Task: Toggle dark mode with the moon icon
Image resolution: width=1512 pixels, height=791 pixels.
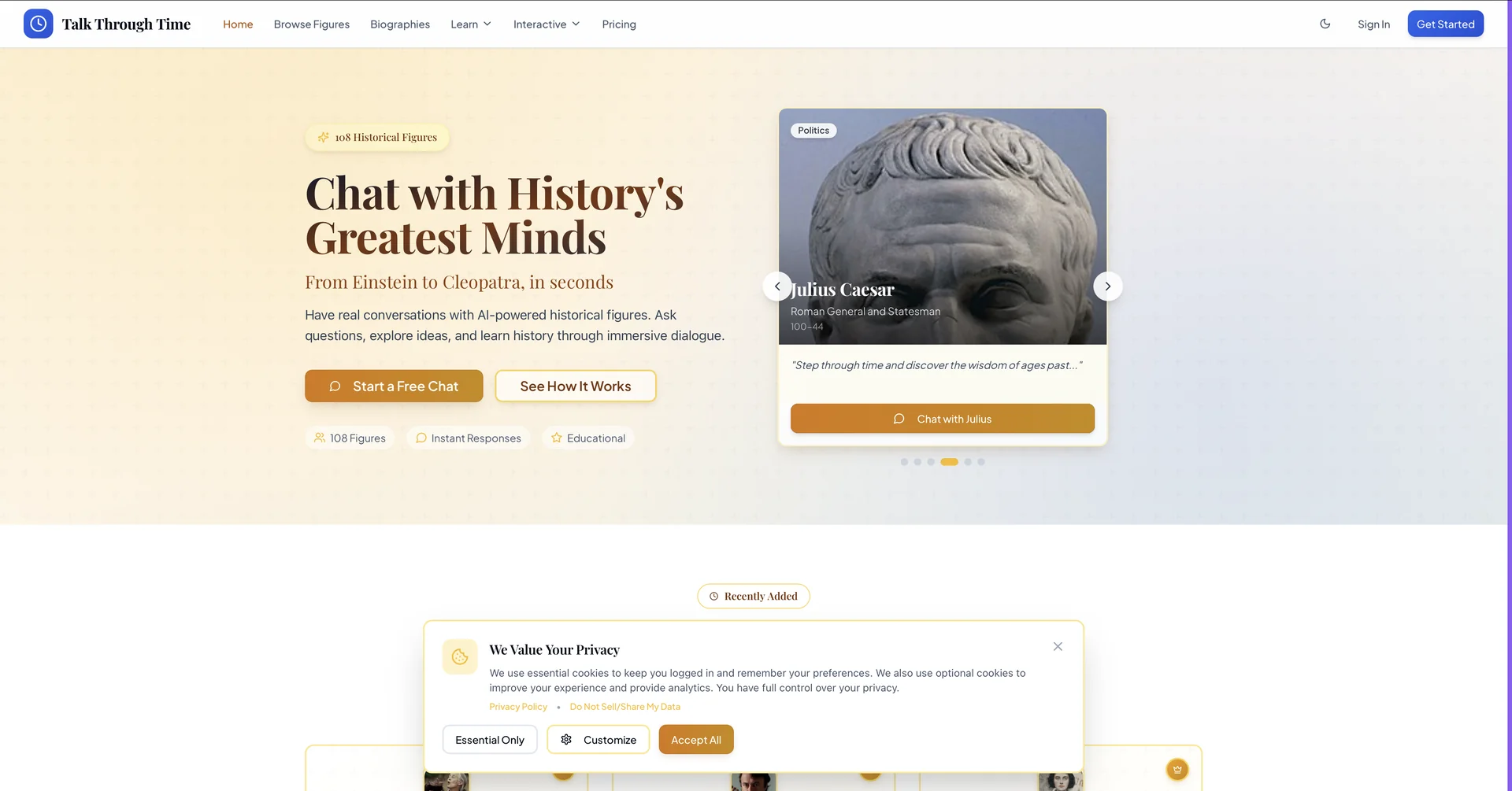Action: point(1325,24)
